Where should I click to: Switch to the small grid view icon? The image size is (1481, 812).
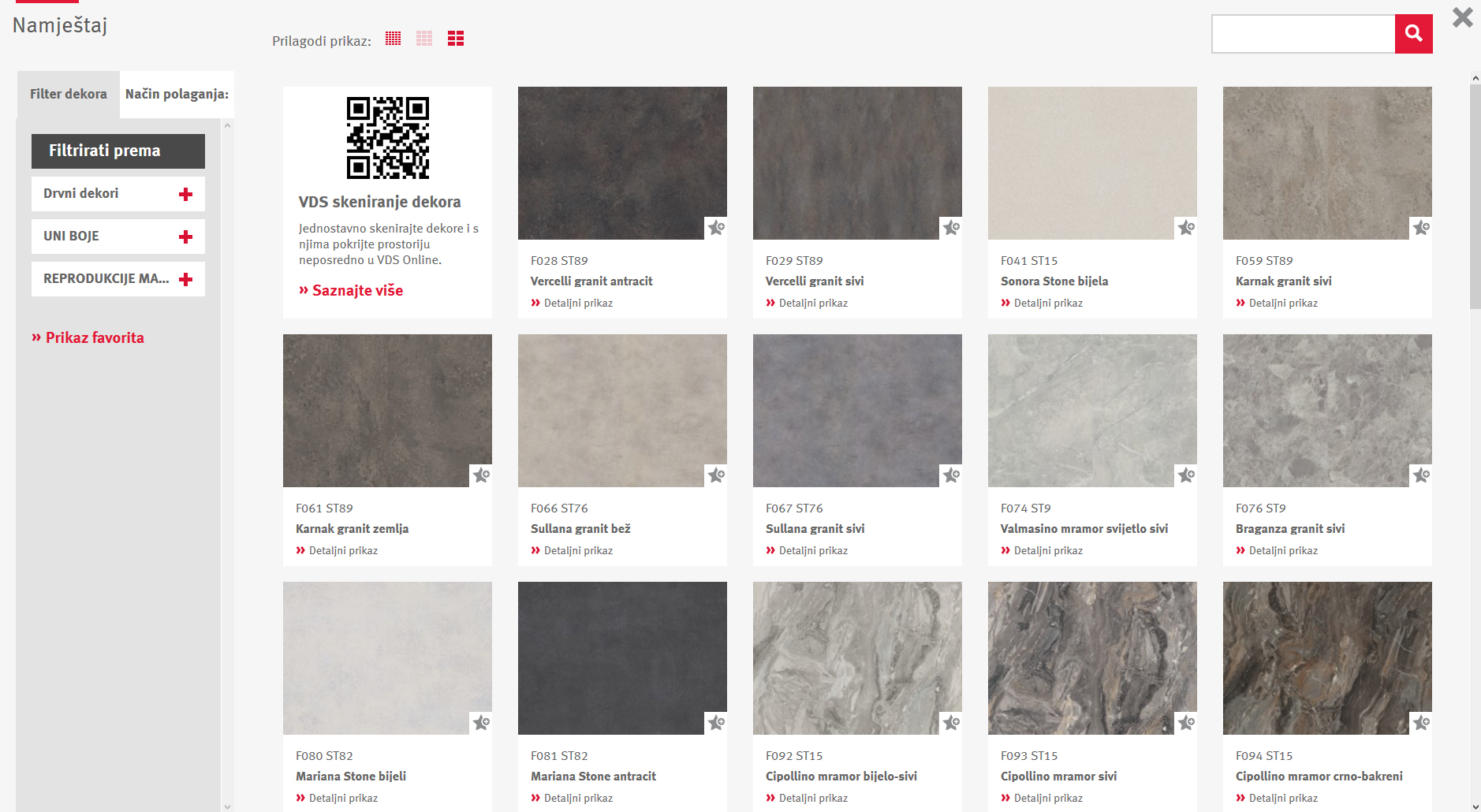pyautogui.click(x=393, y=38)
